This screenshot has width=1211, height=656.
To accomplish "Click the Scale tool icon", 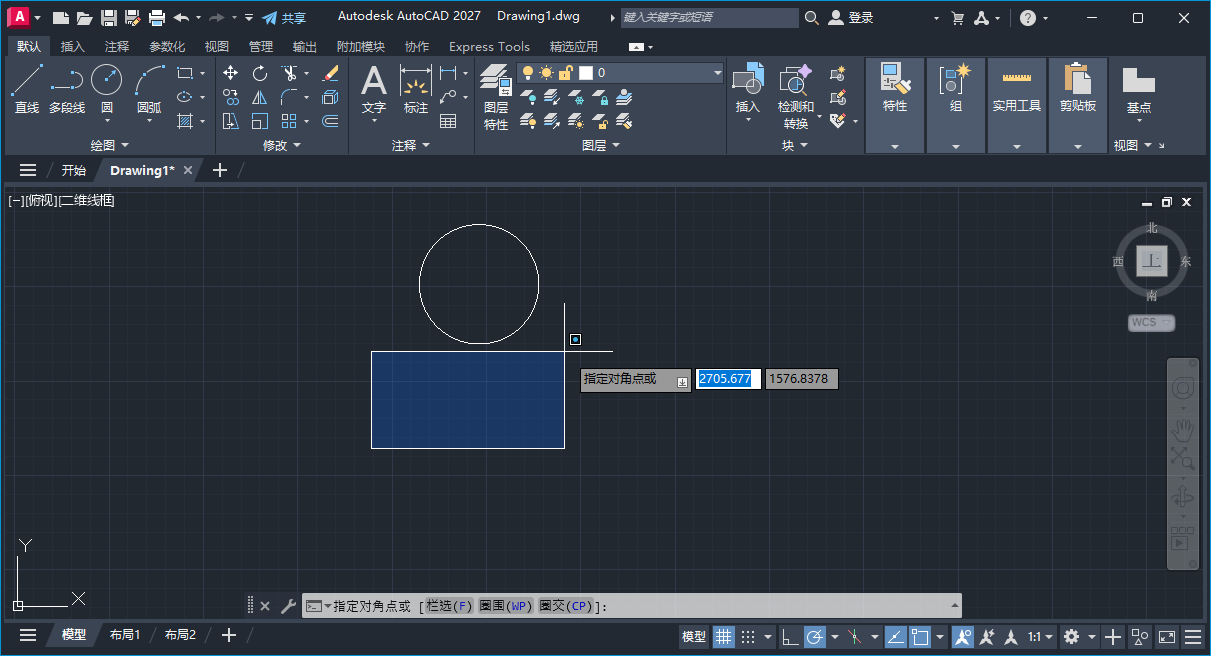I will point(260,121).
